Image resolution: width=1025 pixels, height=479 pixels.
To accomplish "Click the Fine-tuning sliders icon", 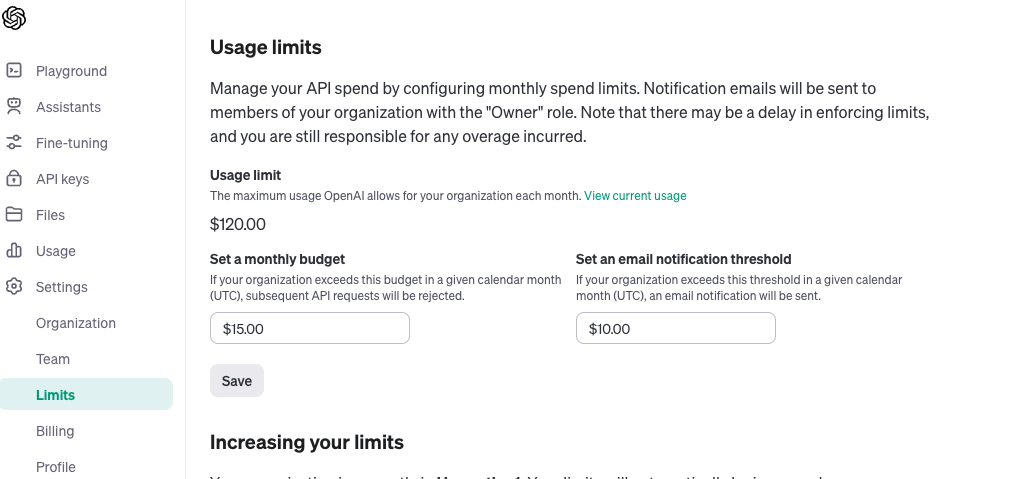I will 14,143.
